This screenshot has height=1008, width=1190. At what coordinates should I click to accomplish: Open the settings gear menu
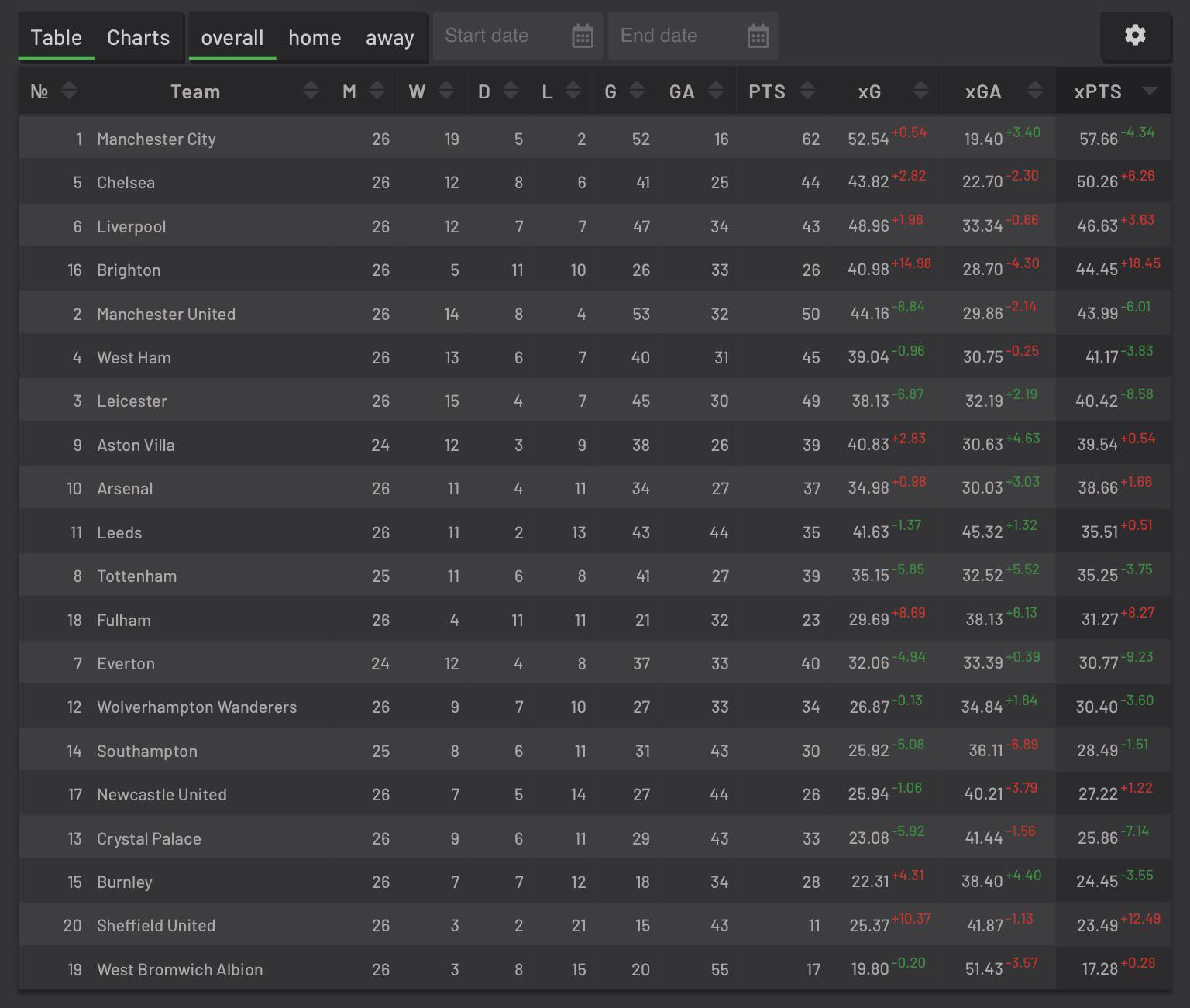pyautogui.click(x=1135, y=35)
